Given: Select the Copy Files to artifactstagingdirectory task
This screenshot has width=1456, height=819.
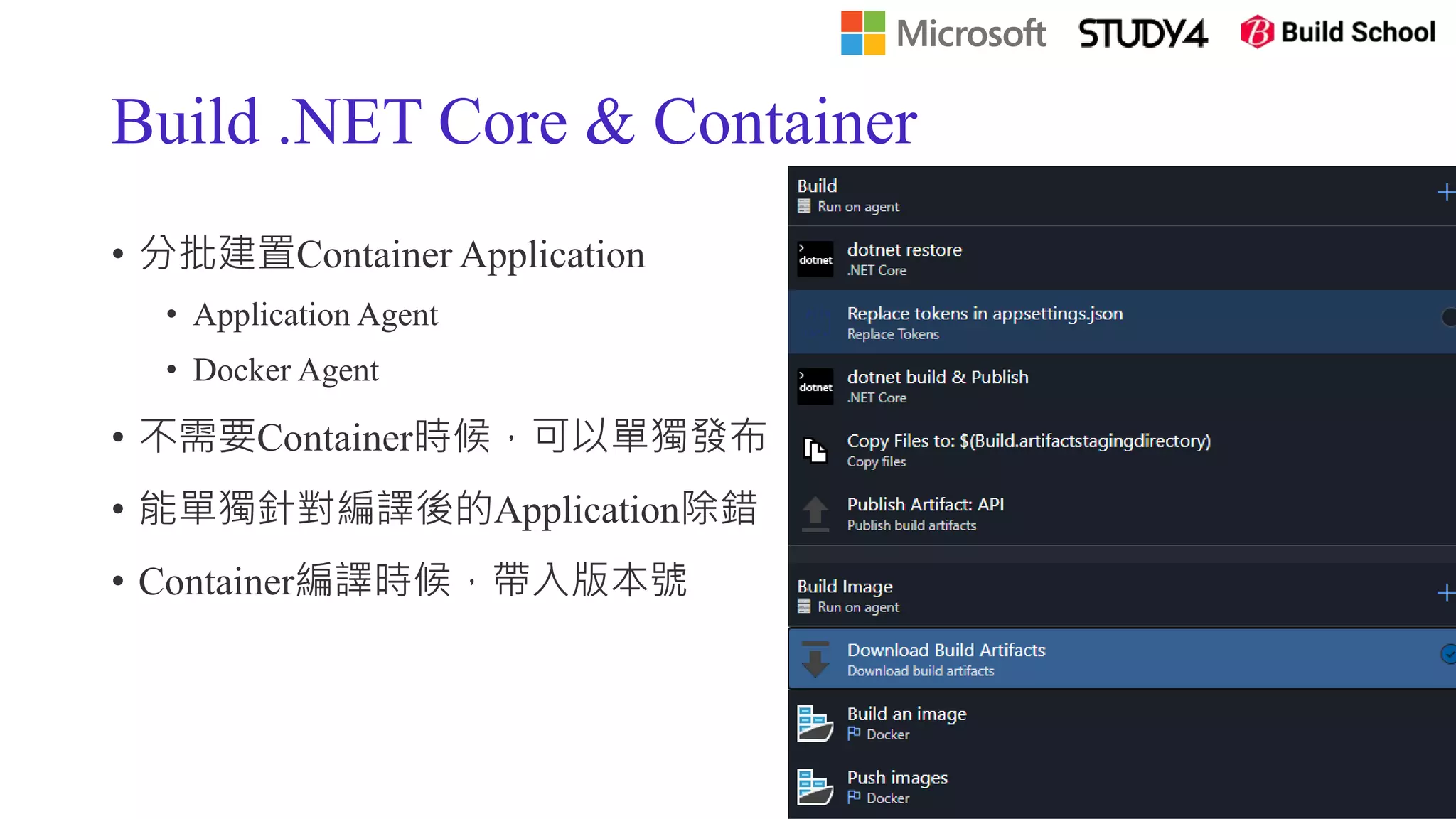Looking at the screenshot, I should click(x=1122, y=450).
